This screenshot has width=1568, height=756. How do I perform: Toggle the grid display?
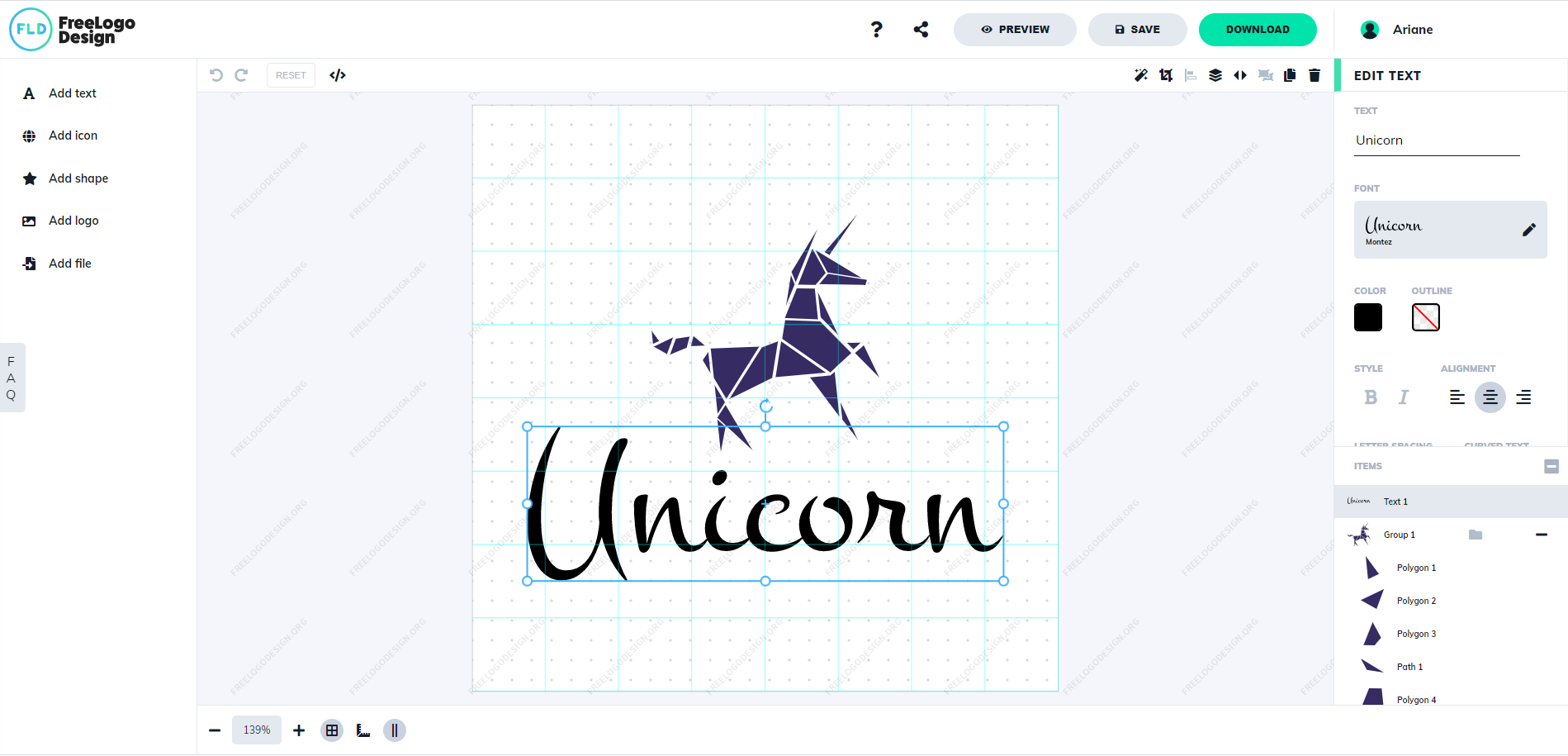(331, 730)
